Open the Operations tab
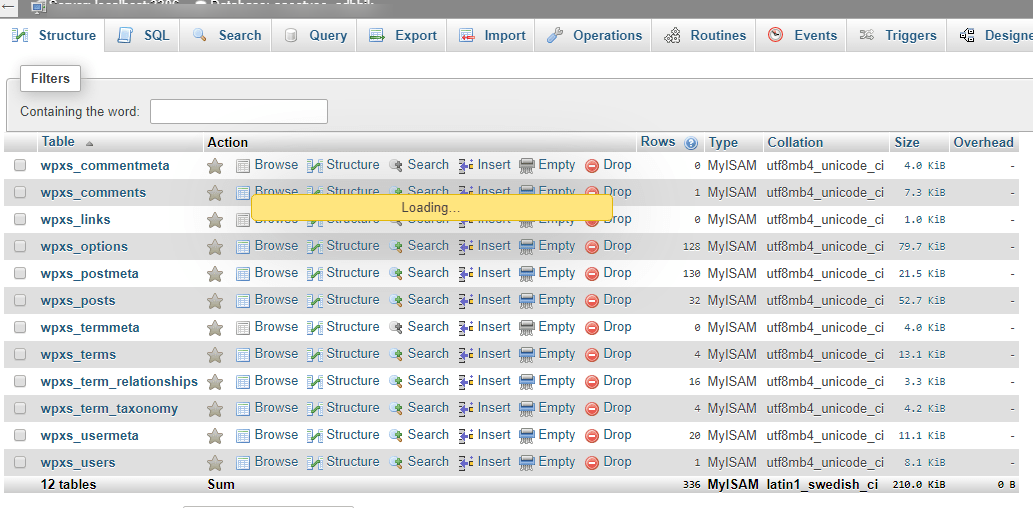The width and height of the screenshot is (1033, 508). [594, 36]
